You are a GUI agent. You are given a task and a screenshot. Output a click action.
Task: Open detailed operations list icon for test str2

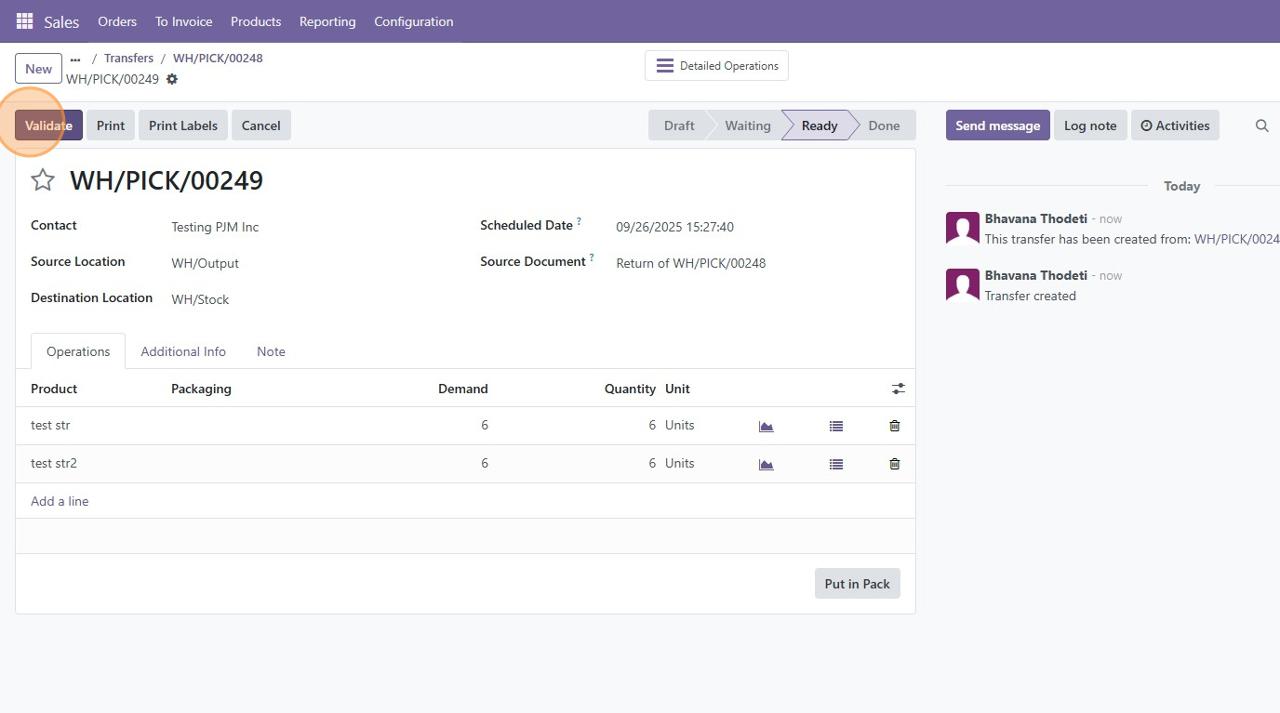[836, 464]
